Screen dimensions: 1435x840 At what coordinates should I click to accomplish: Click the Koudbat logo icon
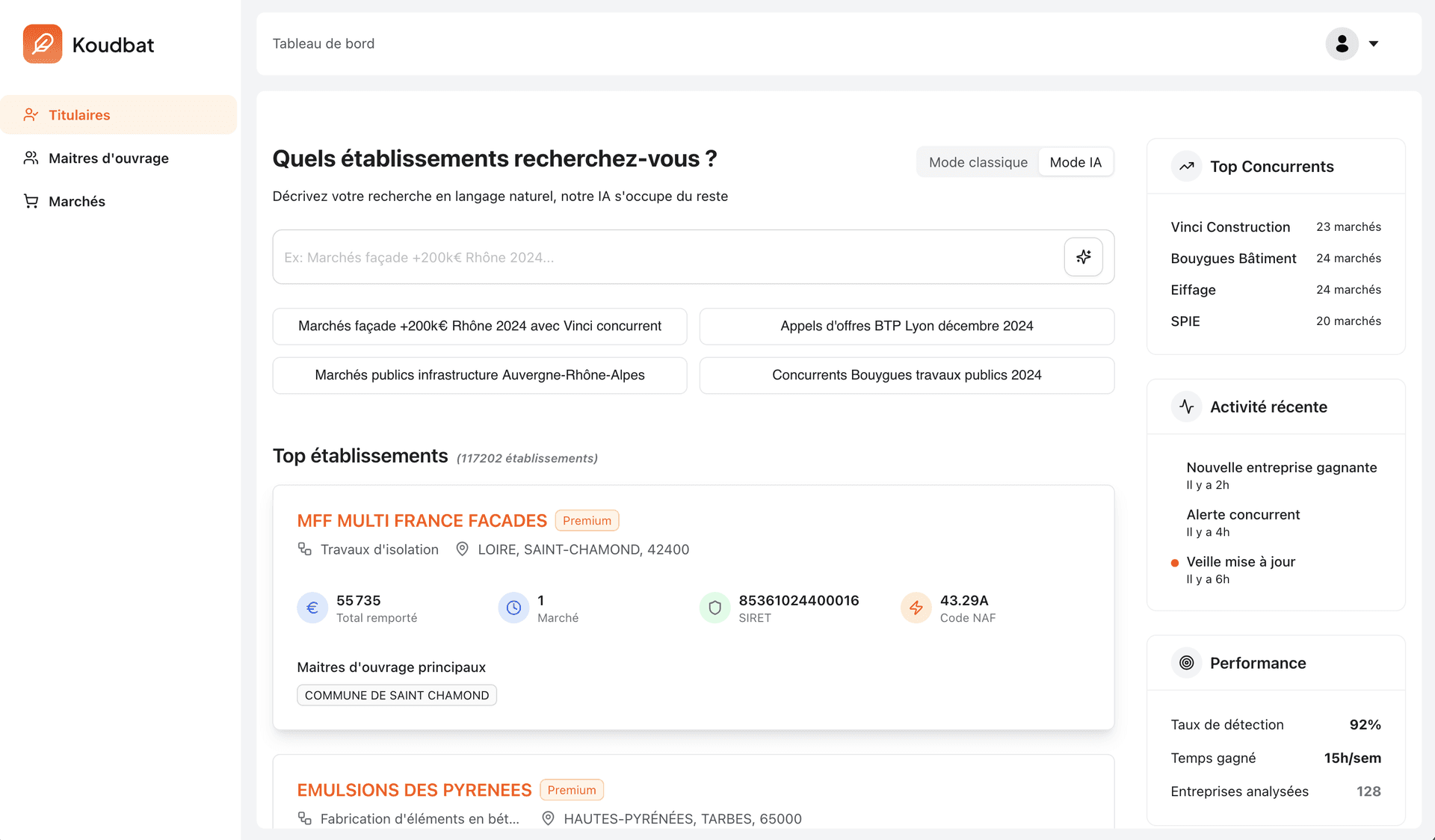(43, 44)
